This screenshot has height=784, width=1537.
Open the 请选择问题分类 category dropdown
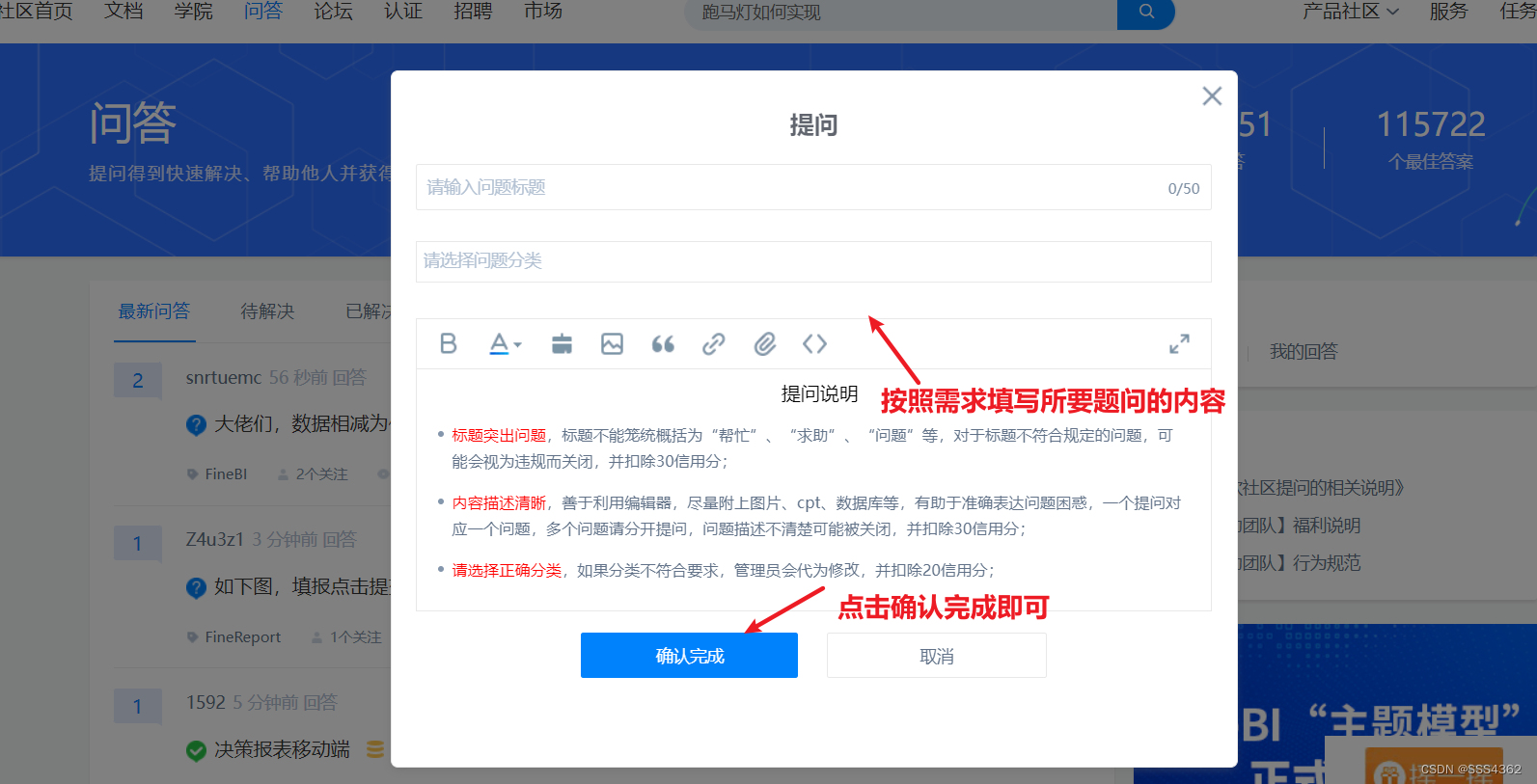(x=813, y=261)
